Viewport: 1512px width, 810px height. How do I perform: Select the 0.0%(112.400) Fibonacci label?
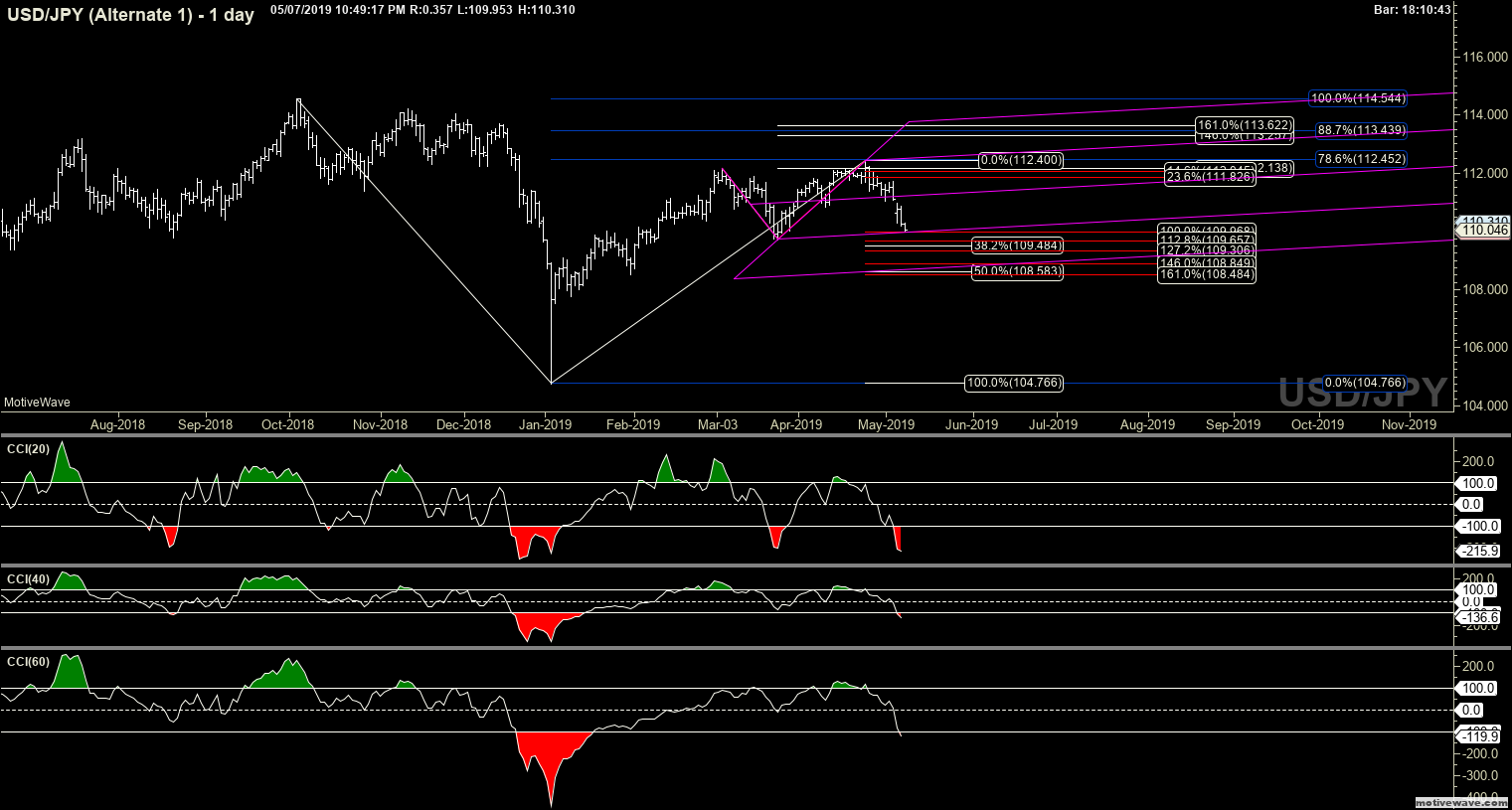[1021, 159]
